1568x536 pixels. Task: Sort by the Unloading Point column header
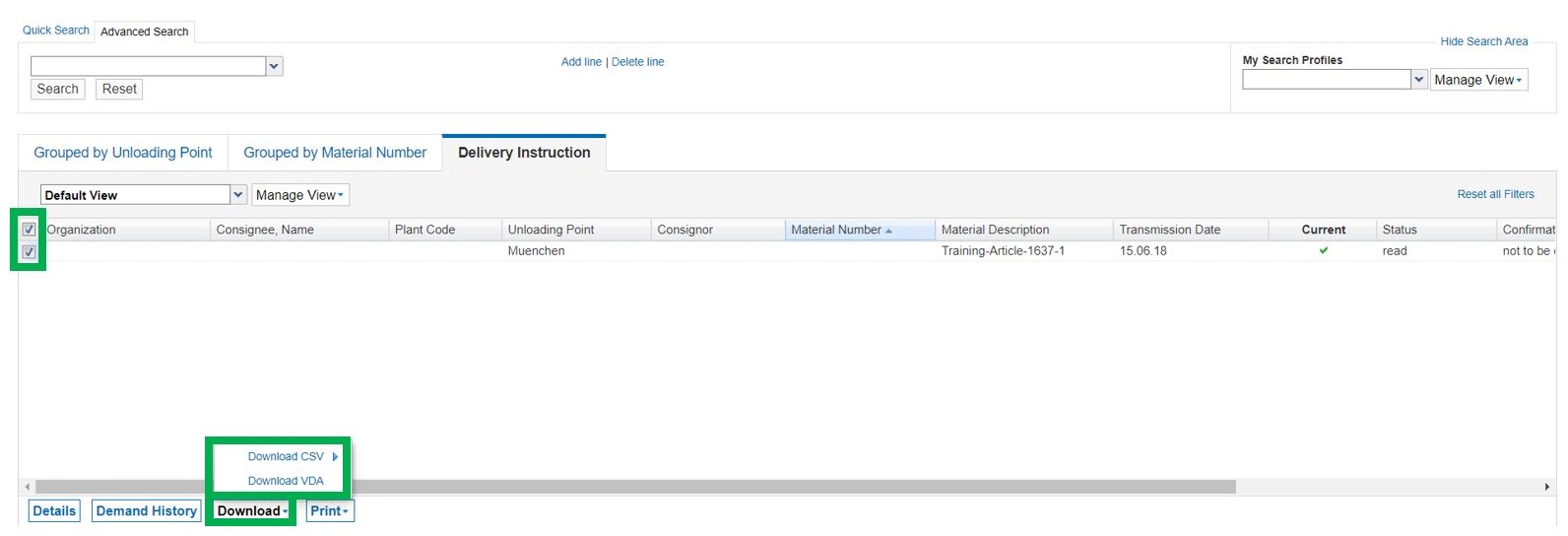click(576, 230)
